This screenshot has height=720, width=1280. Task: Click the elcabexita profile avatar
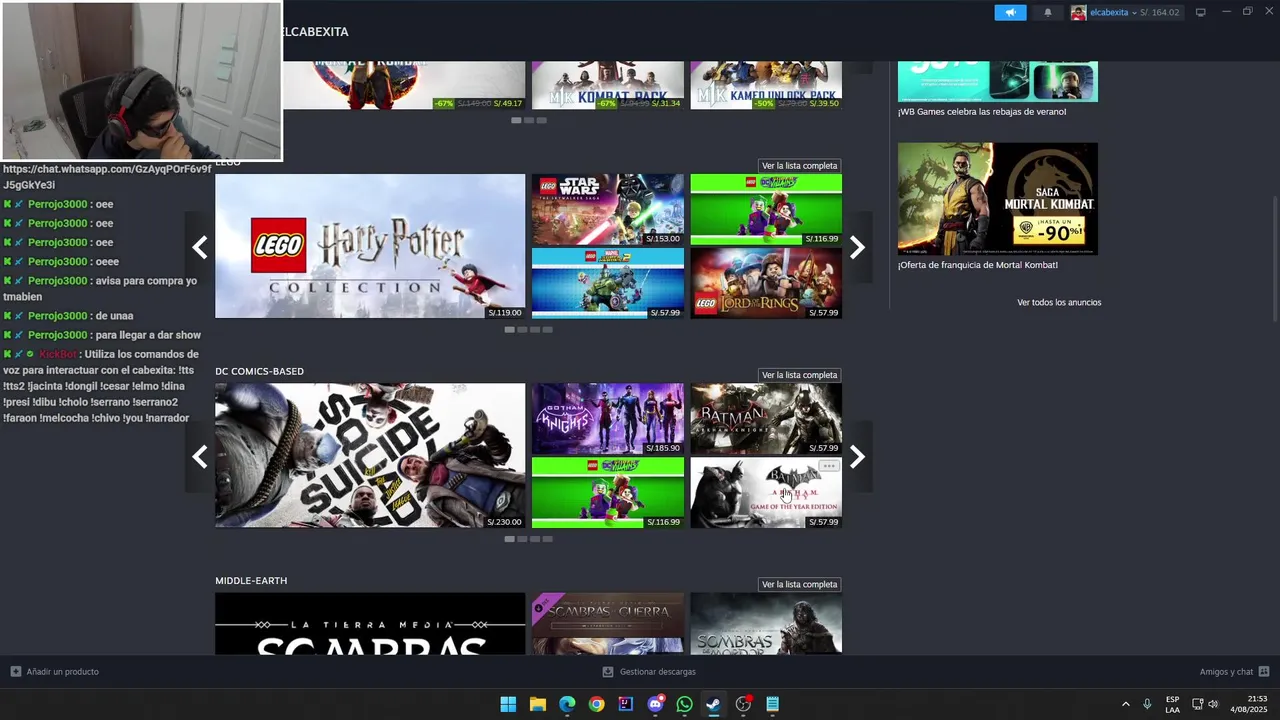click(1078, 12)
